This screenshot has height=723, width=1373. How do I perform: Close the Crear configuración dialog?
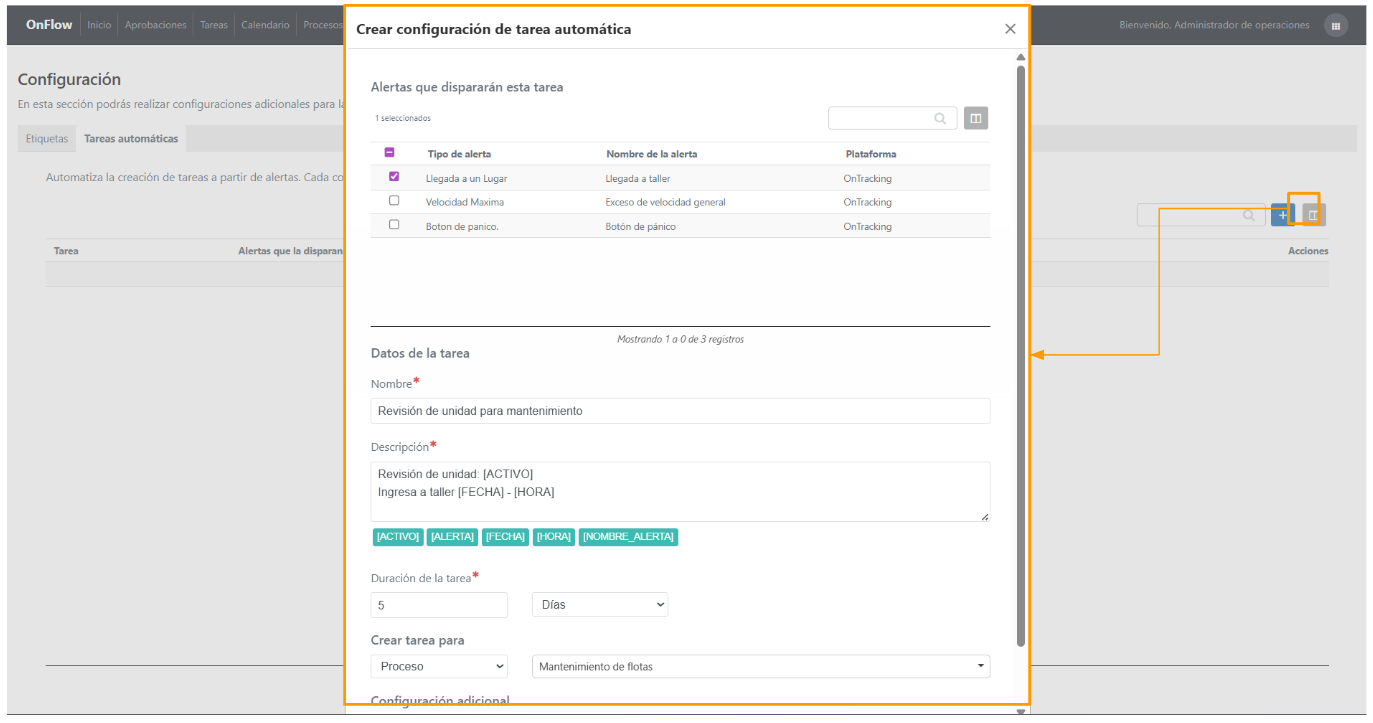click(1010, 29)
